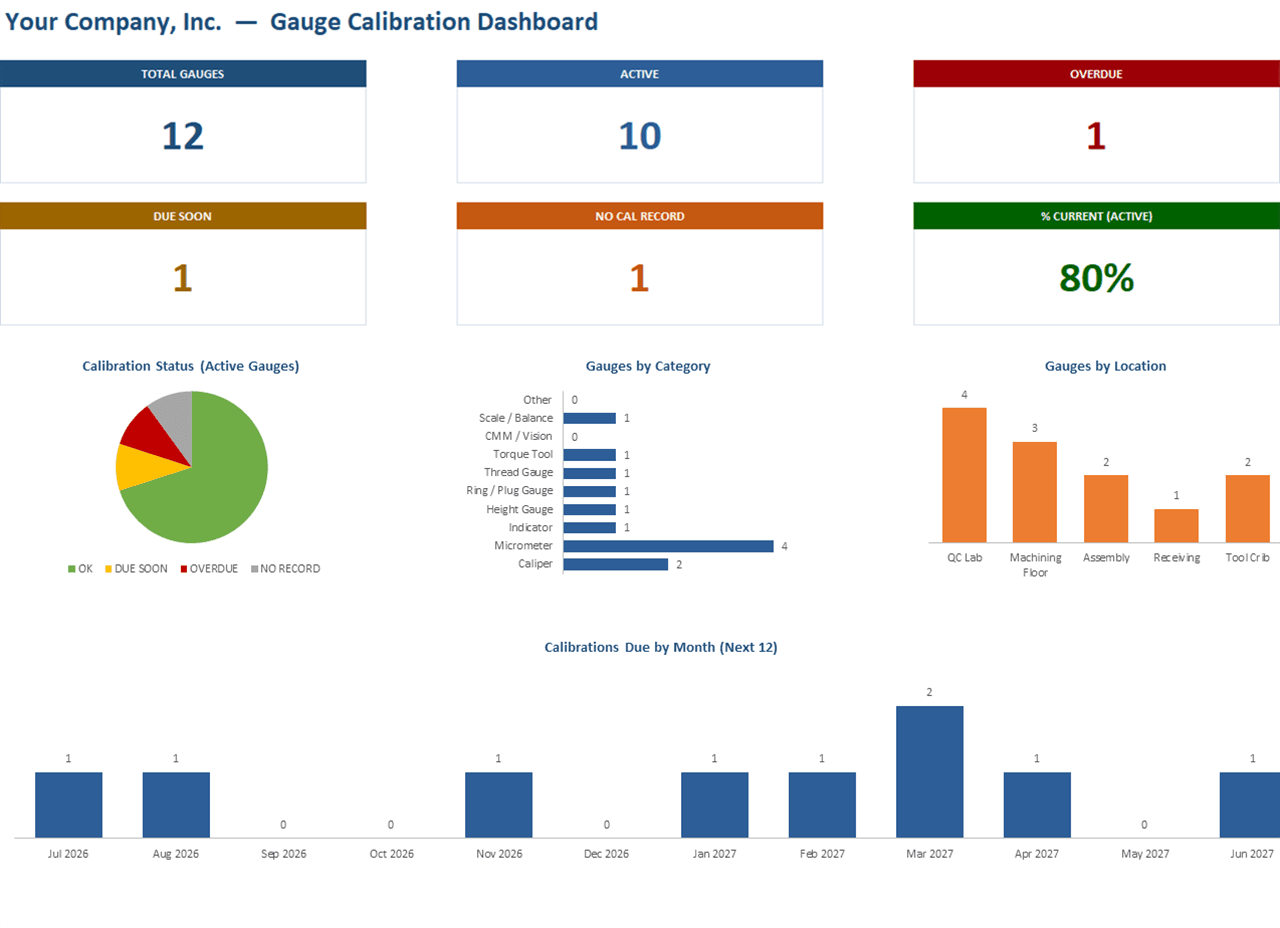Select the 'Micrometer' axis label
Screen dimensions: 1280x928
523,546
